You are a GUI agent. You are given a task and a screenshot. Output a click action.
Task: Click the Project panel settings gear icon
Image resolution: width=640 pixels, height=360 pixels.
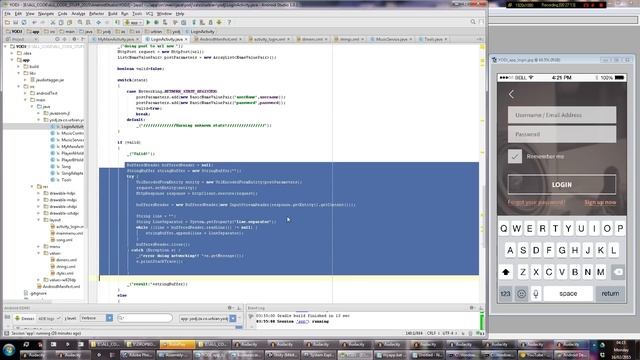point(74,39)
